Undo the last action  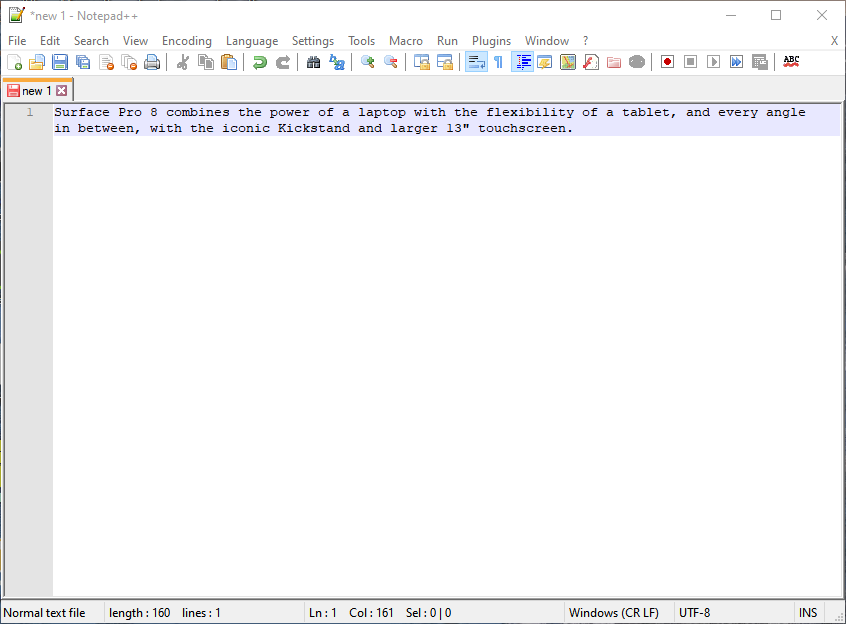pos(260,63)
